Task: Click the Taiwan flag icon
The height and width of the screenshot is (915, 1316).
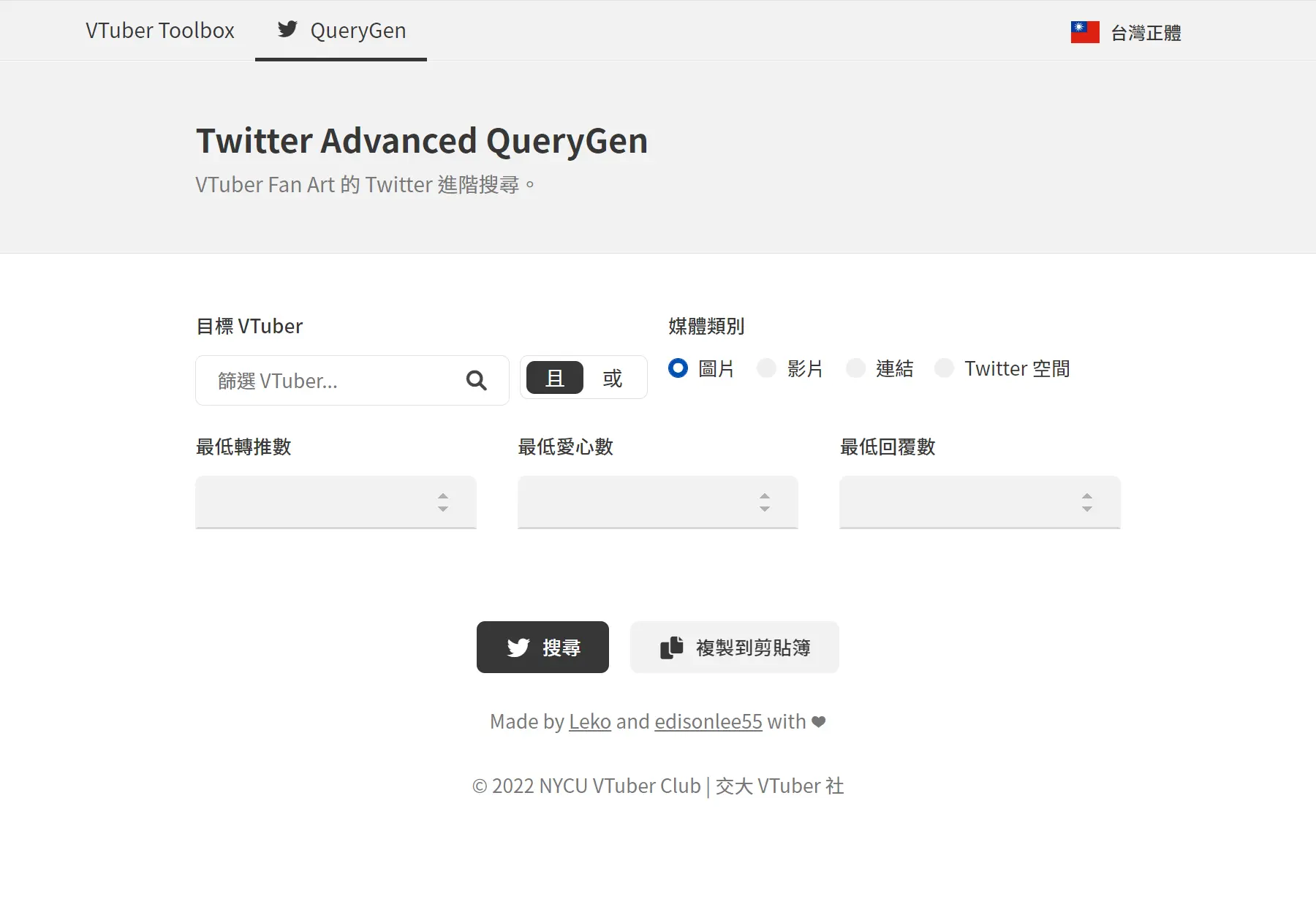Action: (1085, 32)
